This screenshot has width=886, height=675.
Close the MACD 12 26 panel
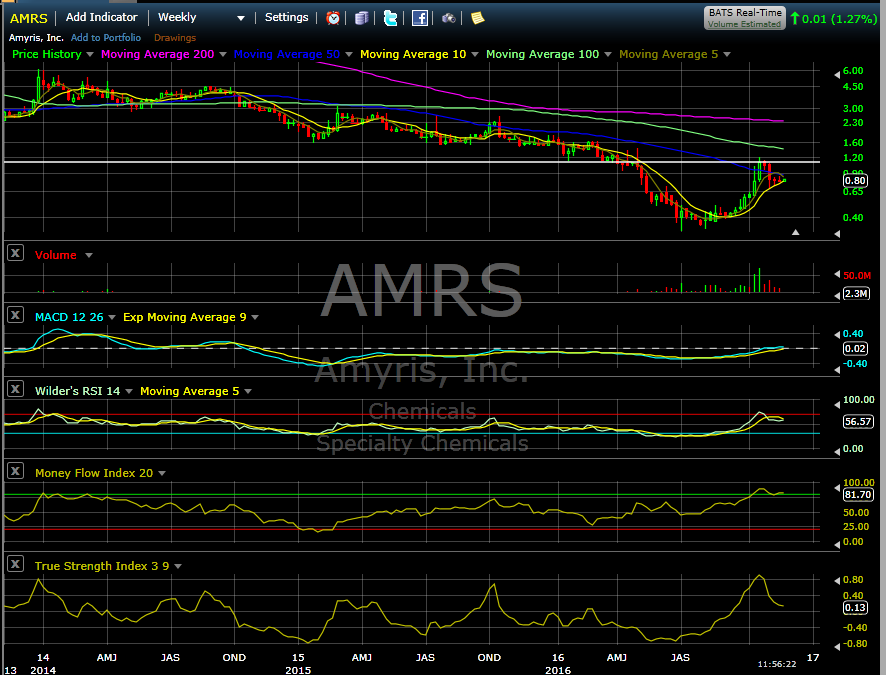click(x=15, y=316)
